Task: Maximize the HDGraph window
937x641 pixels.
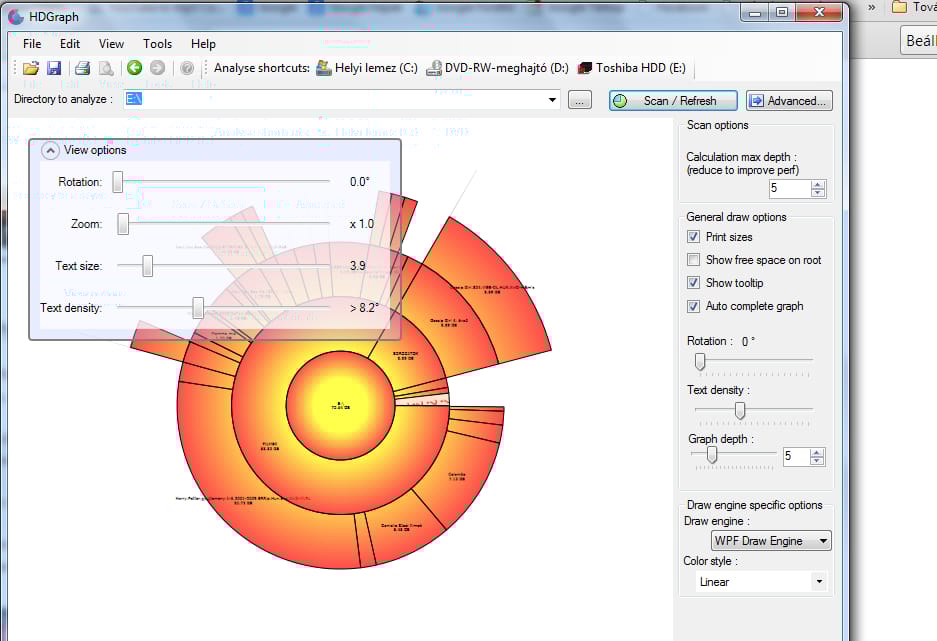Action: (x=782, y=13)
